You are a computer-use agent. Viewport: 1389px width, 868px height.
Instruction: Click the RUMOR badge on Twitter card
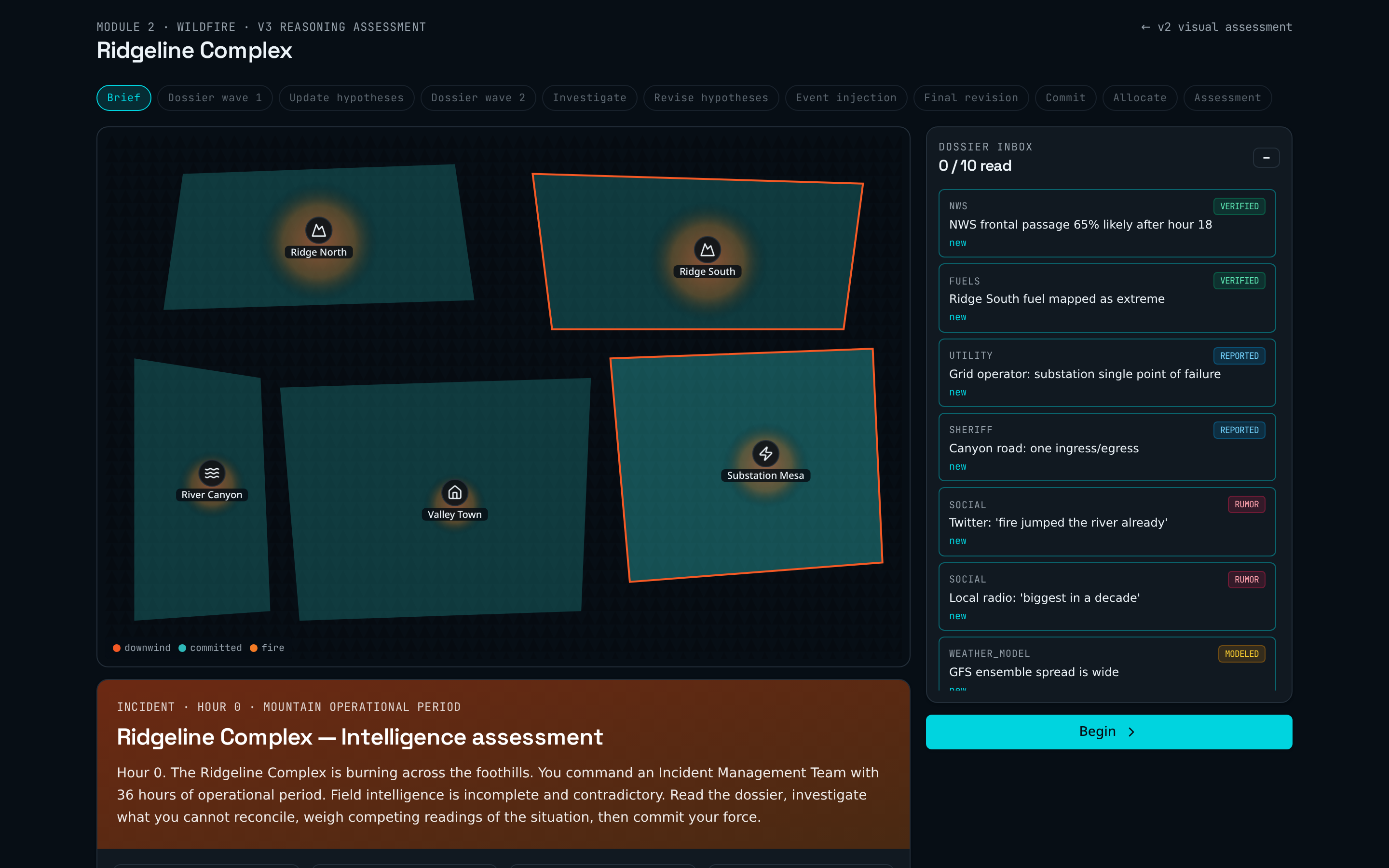[1246, 504]
